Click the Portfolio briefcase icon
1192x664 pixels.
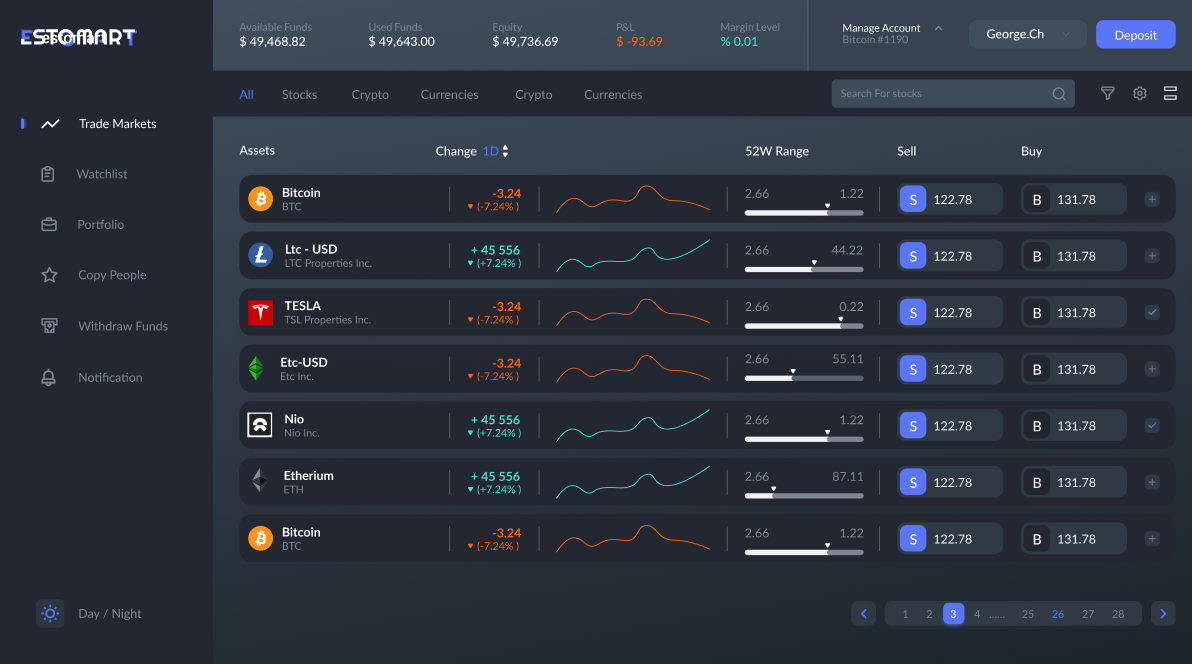[48, 225]
